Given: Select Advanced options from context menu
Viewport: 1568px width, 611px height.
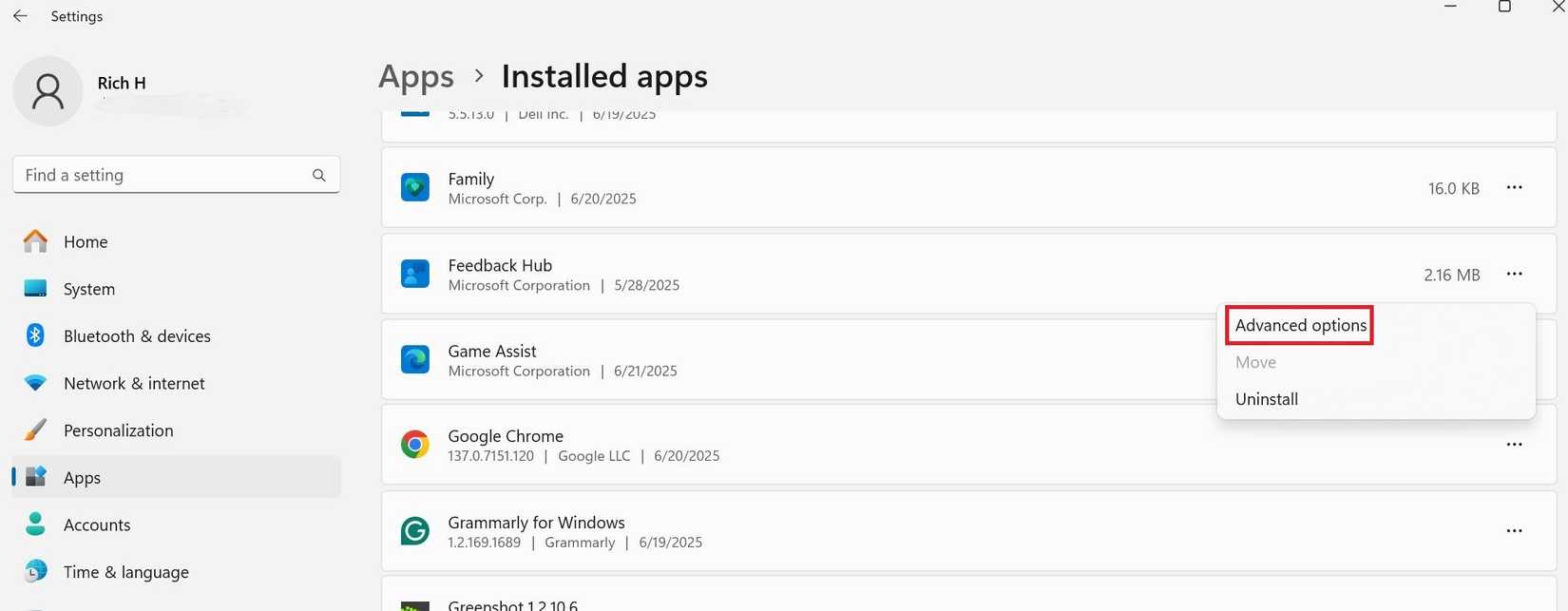Looking at the screenshot, I should click(1300, 326).
